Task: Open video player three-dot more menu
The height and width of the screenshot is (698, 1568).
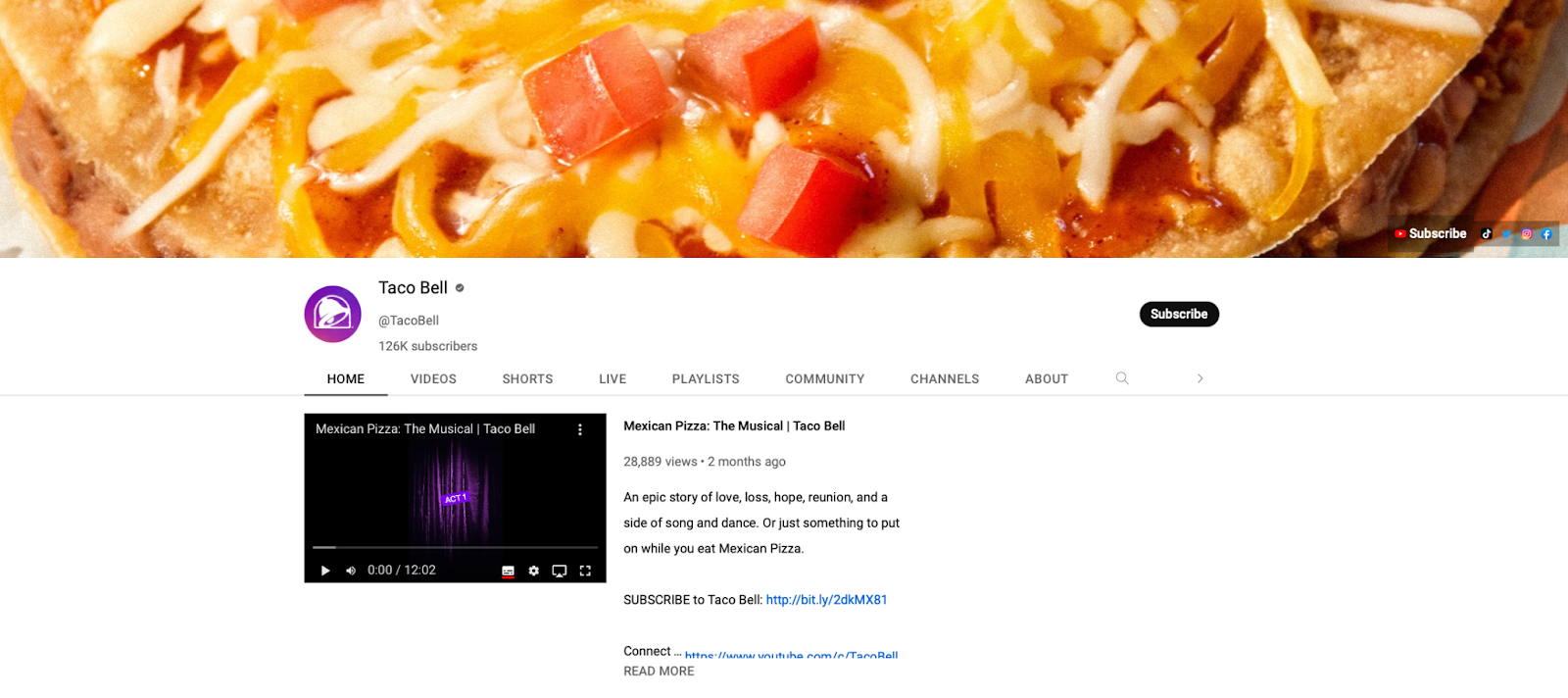Action: coord(580,429)
